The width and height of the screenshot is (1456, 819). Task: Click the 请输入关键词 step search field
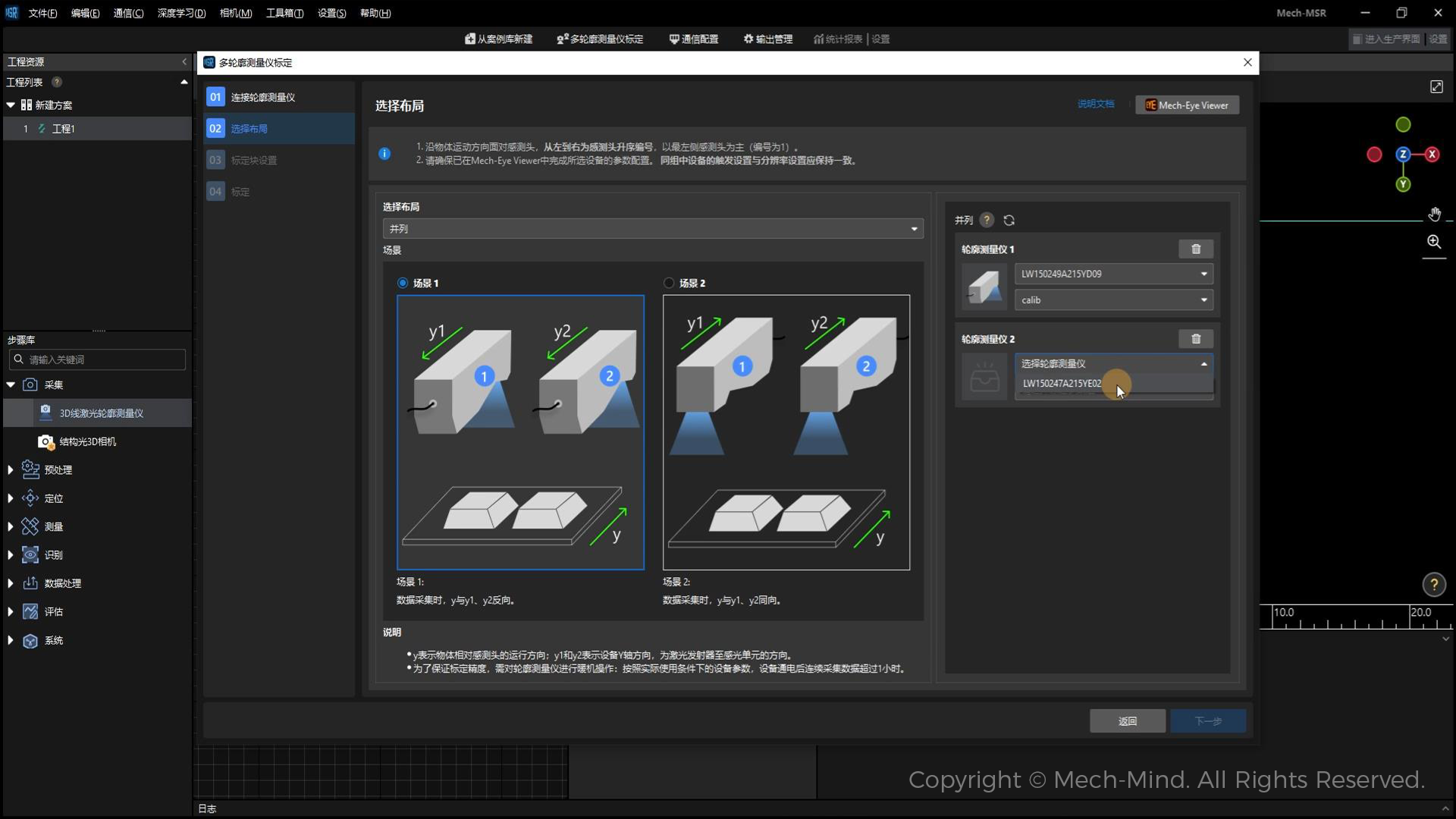[x=97, y=359]
